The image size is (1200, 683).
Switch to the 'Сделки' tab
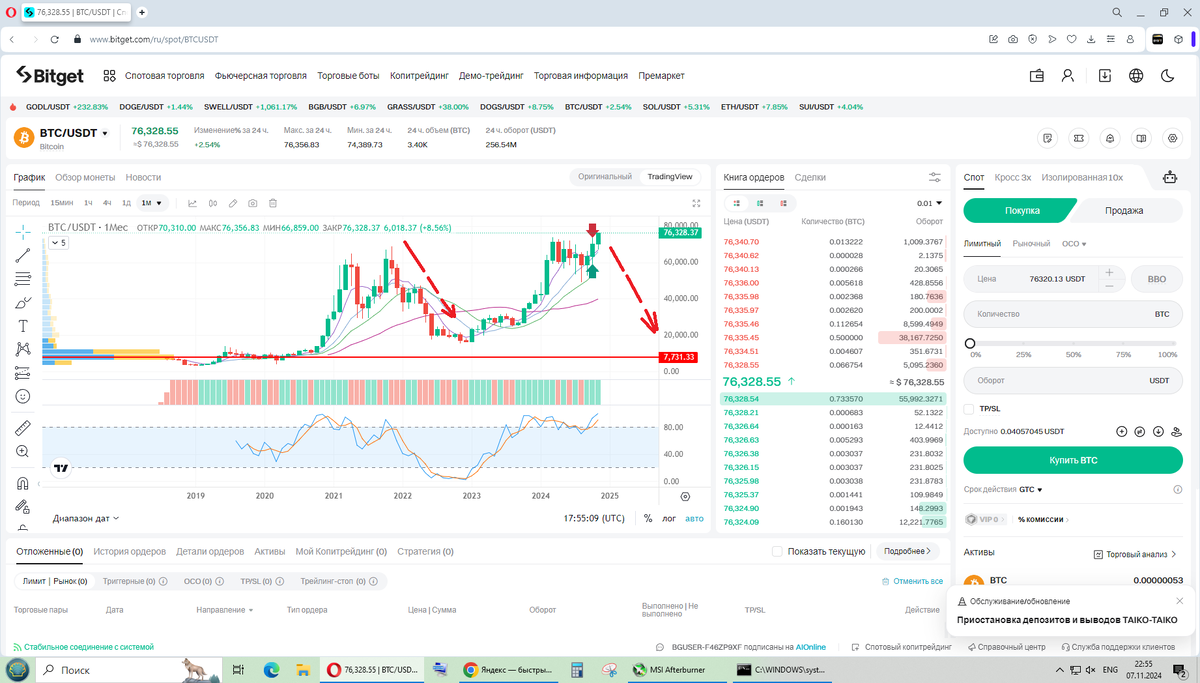pos(810,177)
